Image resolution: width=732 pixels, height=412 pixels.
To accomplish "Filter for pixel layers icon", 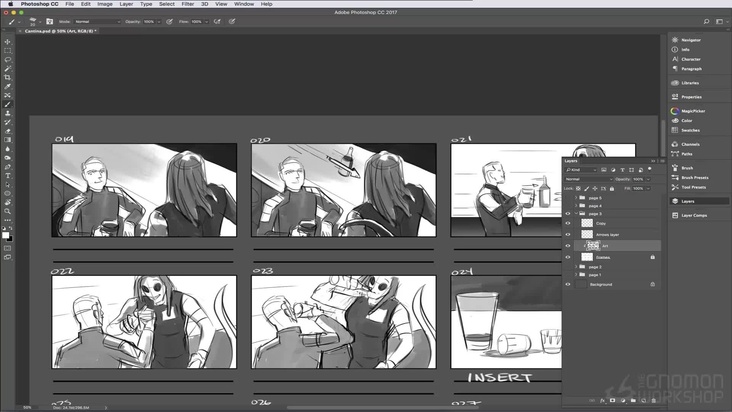I will click(x=604, y=170).
